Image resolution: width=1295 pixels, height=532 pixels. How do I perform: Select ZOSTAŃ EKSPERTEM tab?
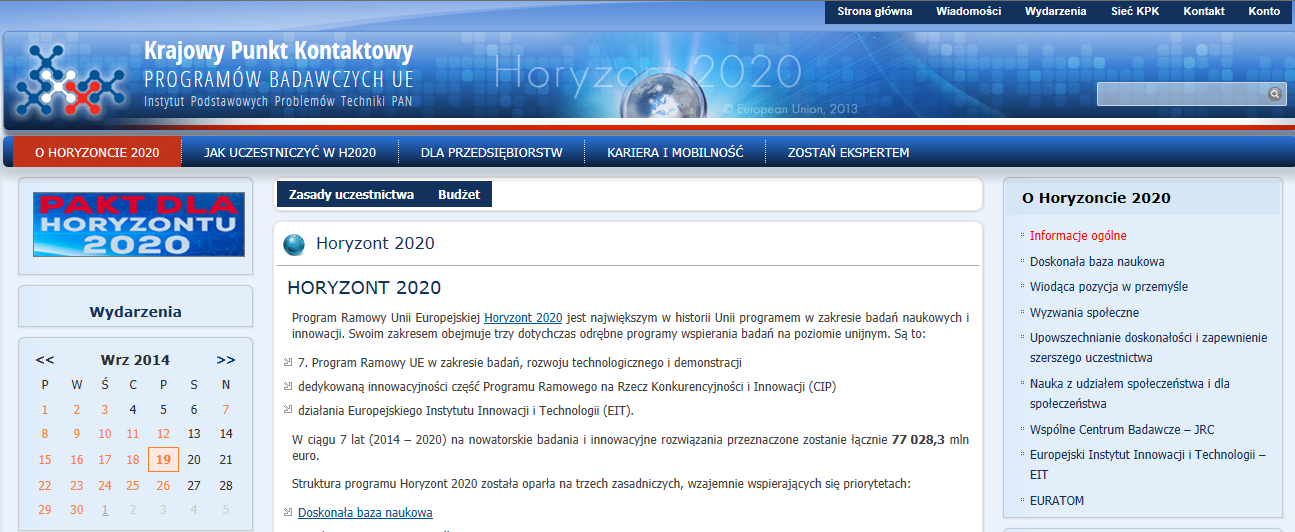(x=848, y=153)
